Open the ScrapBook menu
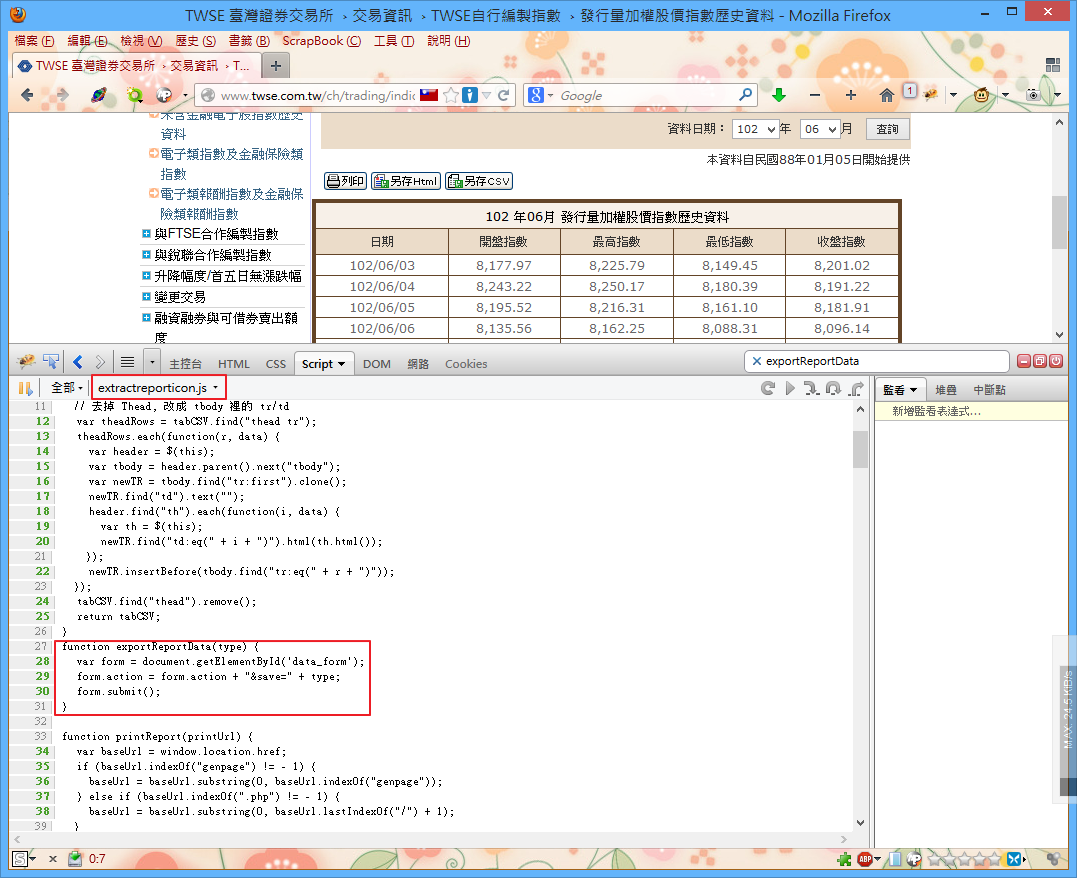1077x878 pixels. [321, 41]
